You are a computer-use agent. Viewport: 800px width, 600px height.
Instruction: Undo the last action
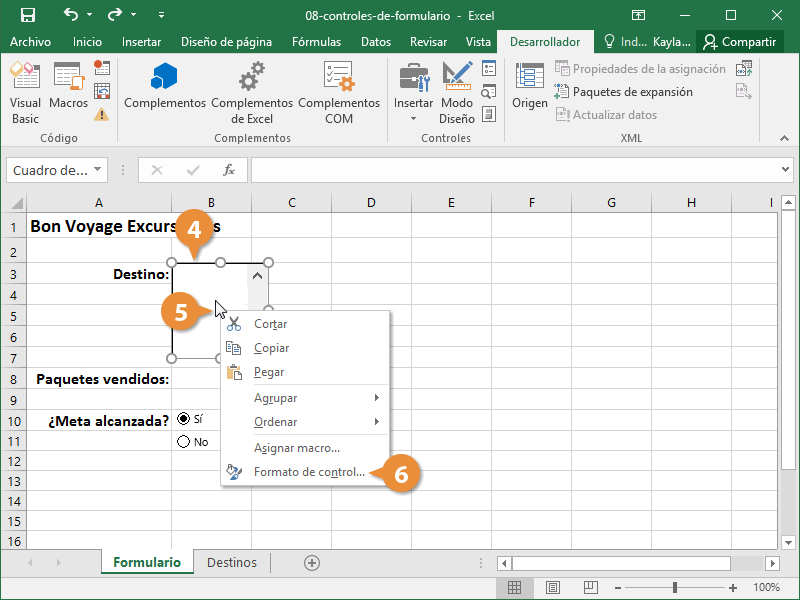click(x=71, y=15)
